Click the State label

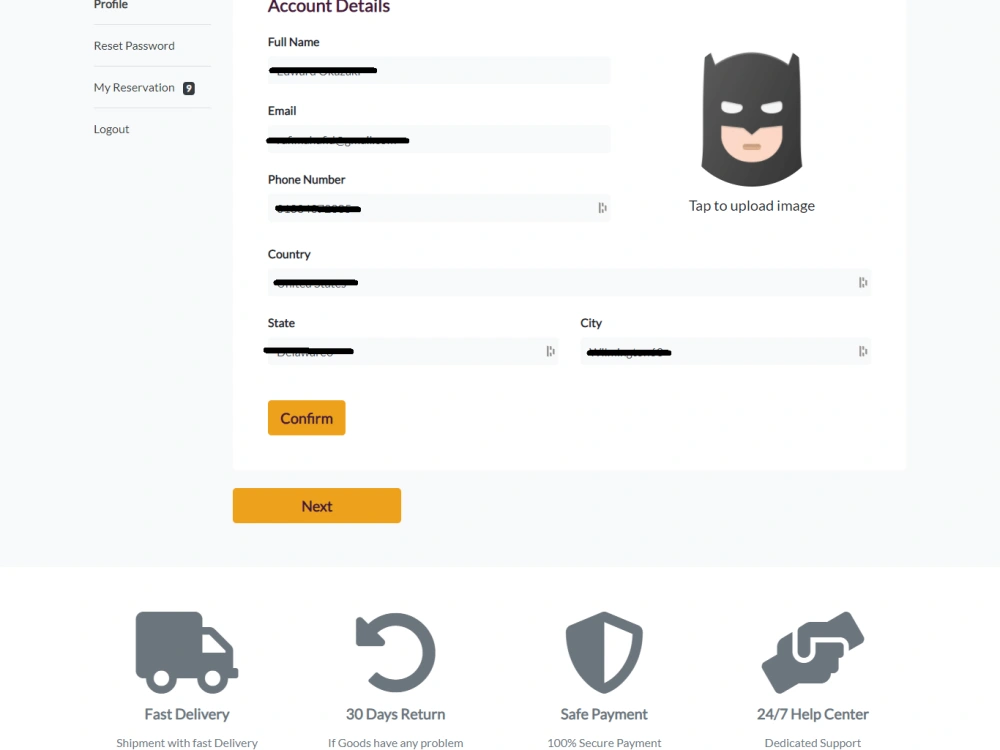281,323
